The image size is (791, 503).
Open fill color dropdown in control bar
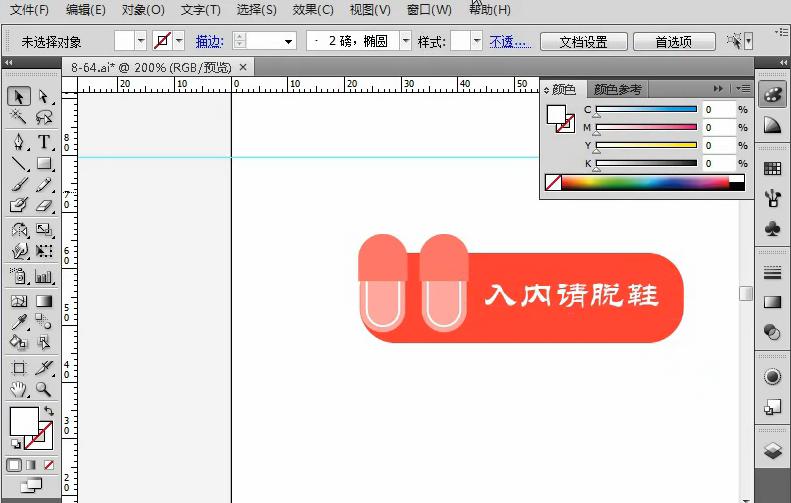[x=141, y=41]
